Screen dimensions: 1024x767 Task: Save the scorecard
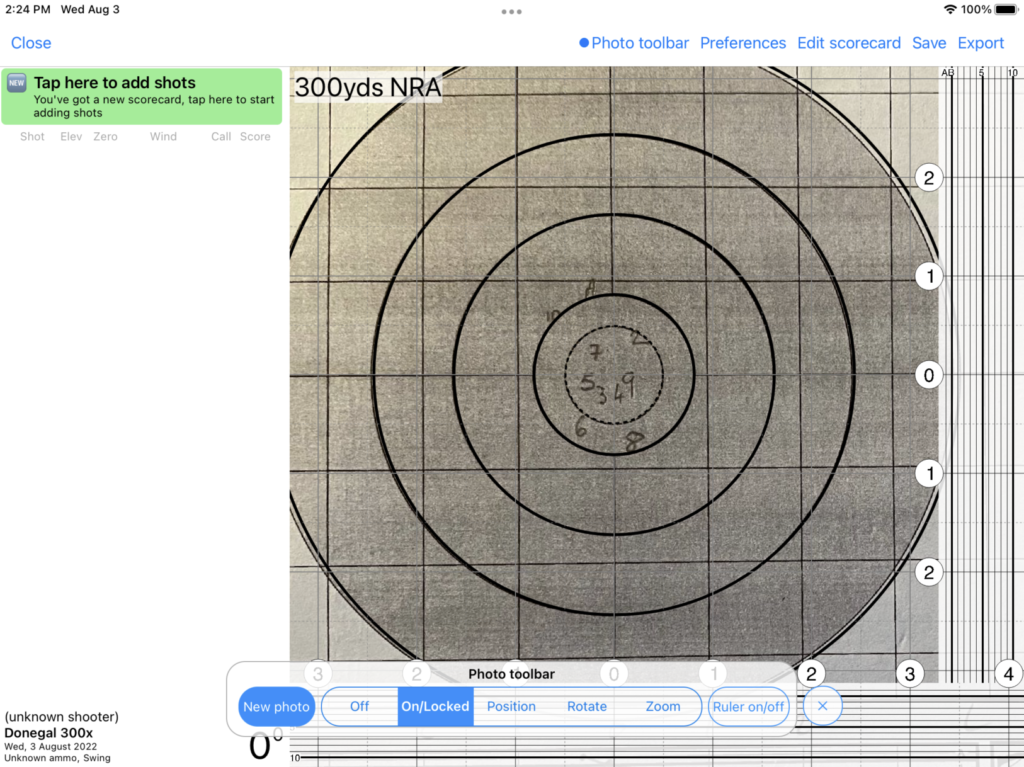tap(928, 43)
